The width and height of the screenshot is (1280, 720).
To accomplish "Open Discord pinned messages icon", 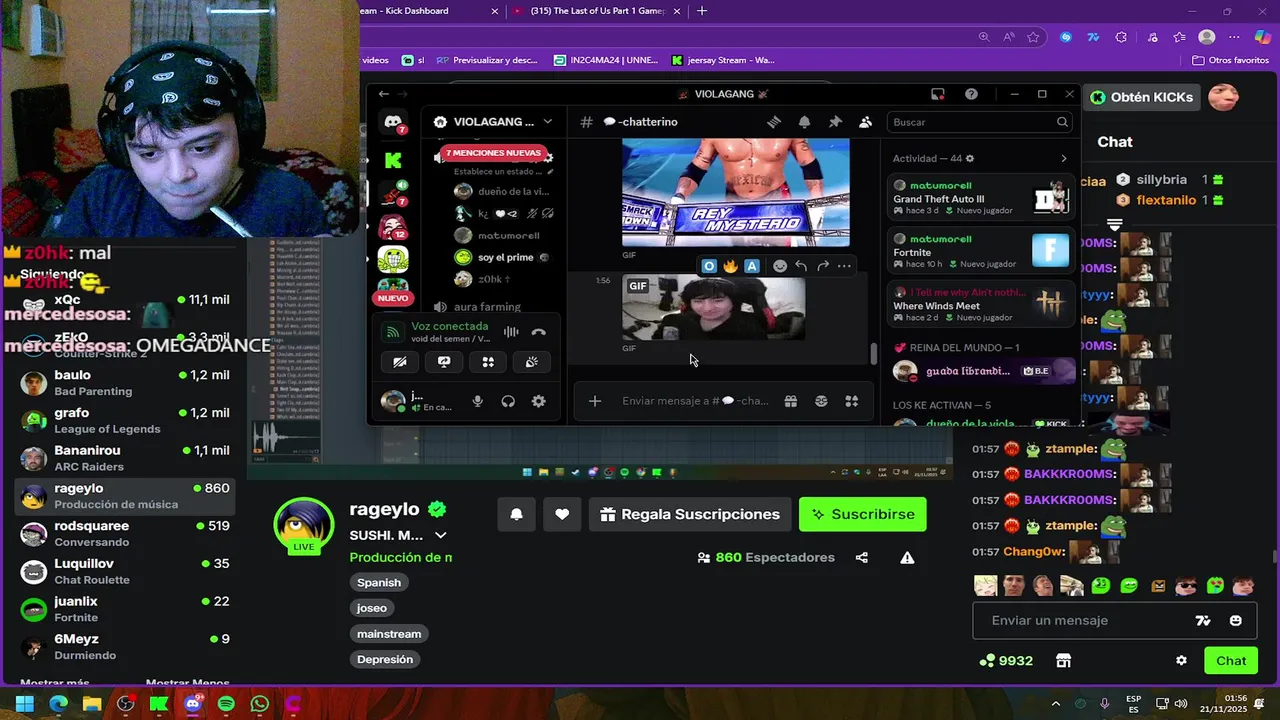I will [835, 122].
